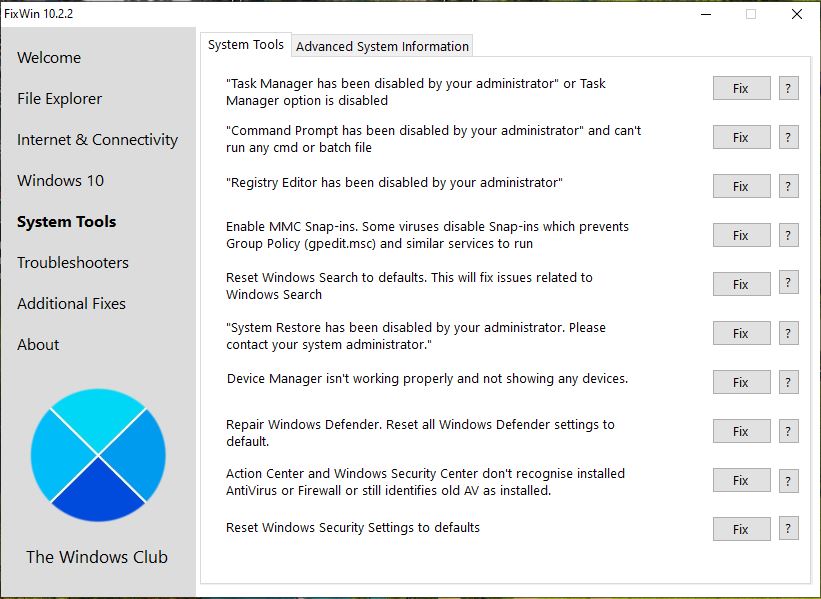Open help for Task Manager fix
The image size is (821, 599).
(788, 88)
